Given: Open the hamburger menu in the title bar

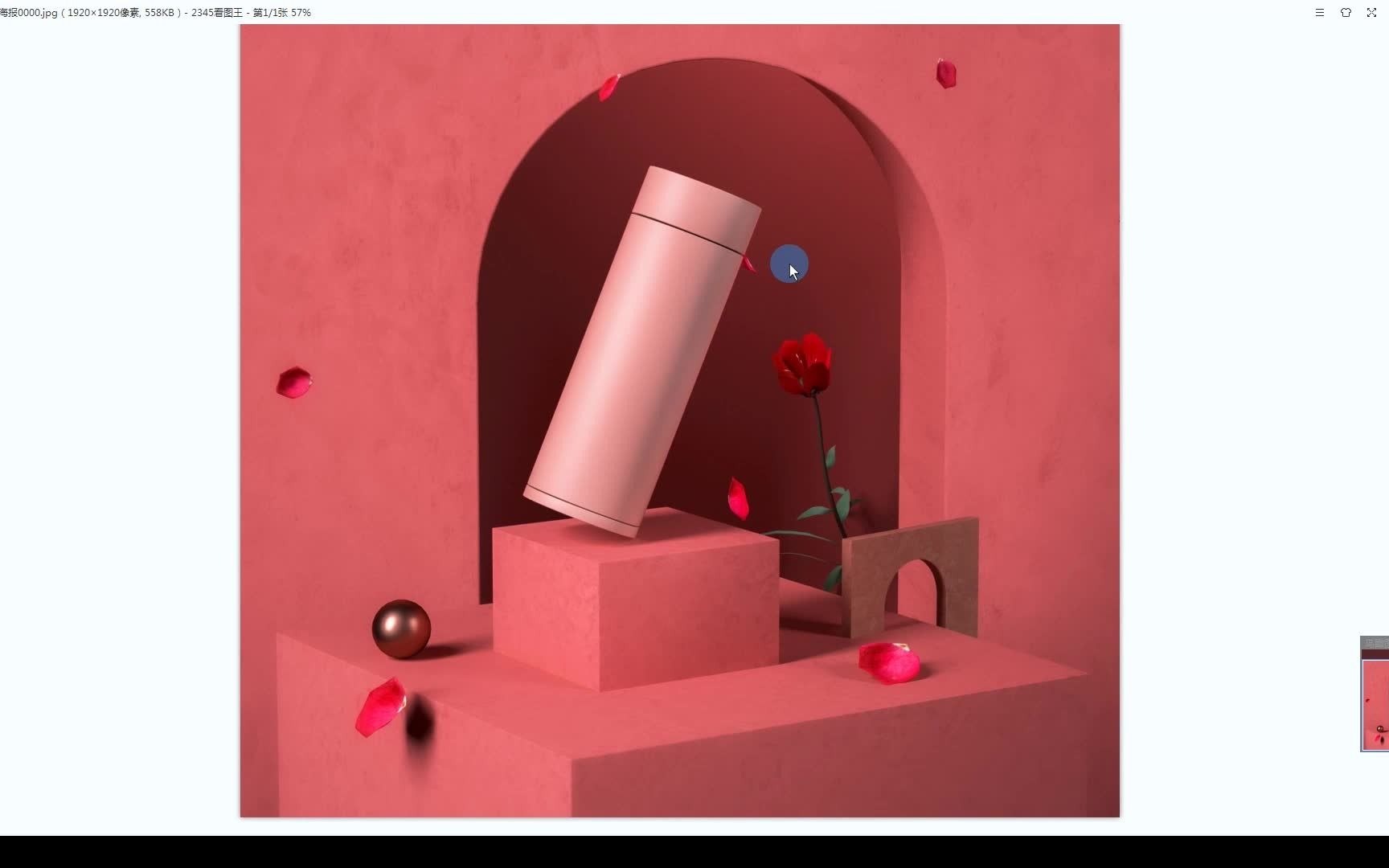Looking at the screenshot, I should (x=1319, y=12).
